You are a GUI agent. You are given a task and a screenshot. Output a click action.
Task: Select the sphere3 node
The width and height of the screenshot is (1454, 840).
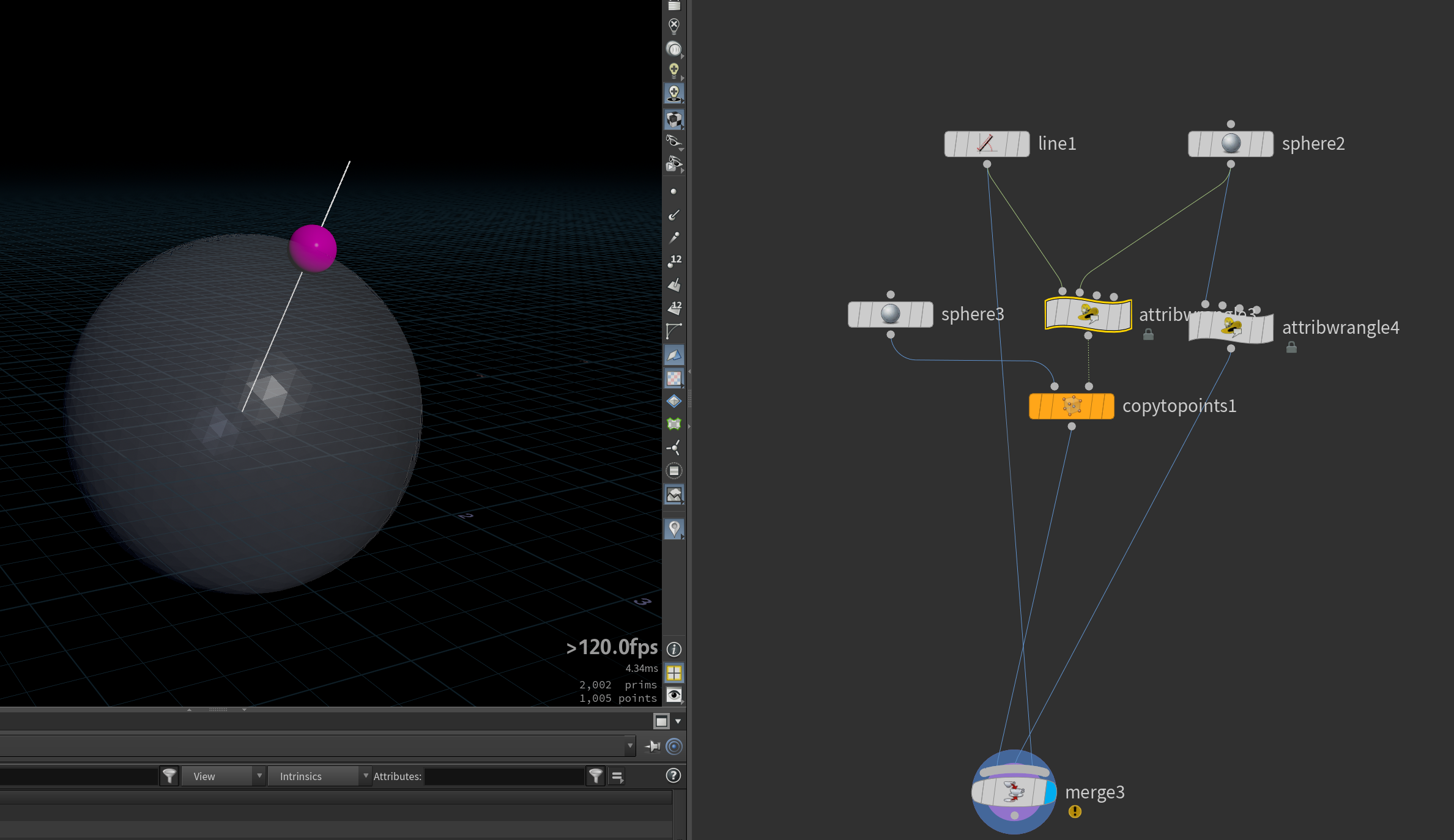[890, 314]
